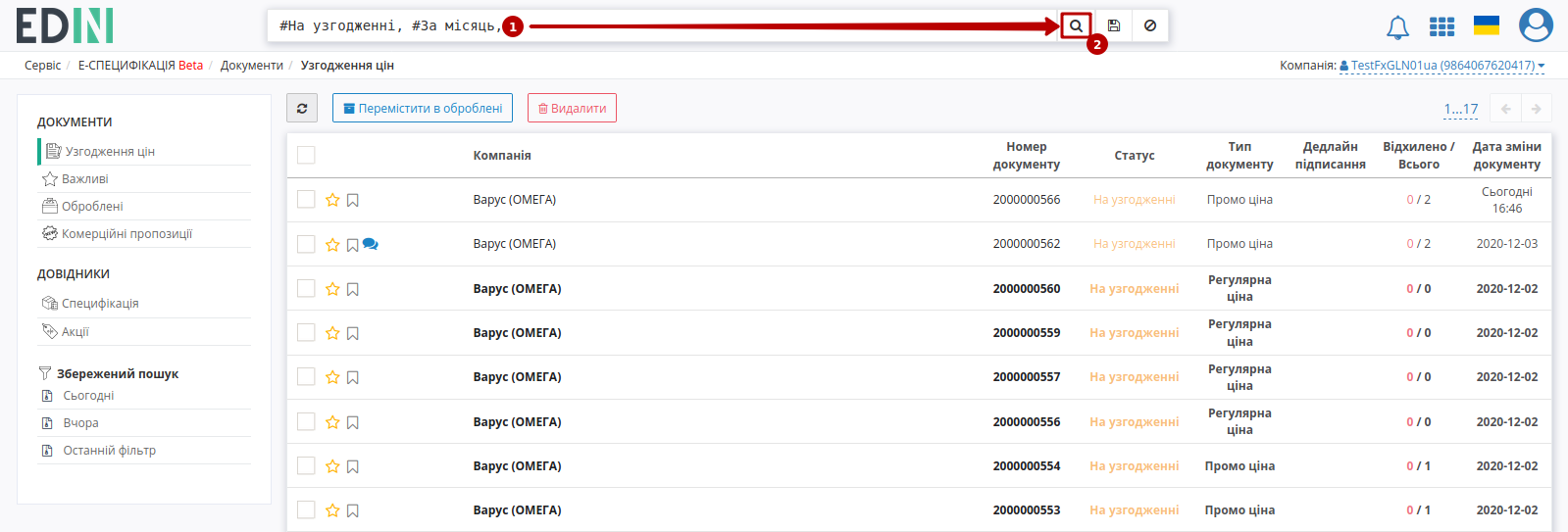Check the box for document 2000000553
Image resolution: width=1568 pixels, height=532 pixels.
pyautogui.click(x=306, y=509)
